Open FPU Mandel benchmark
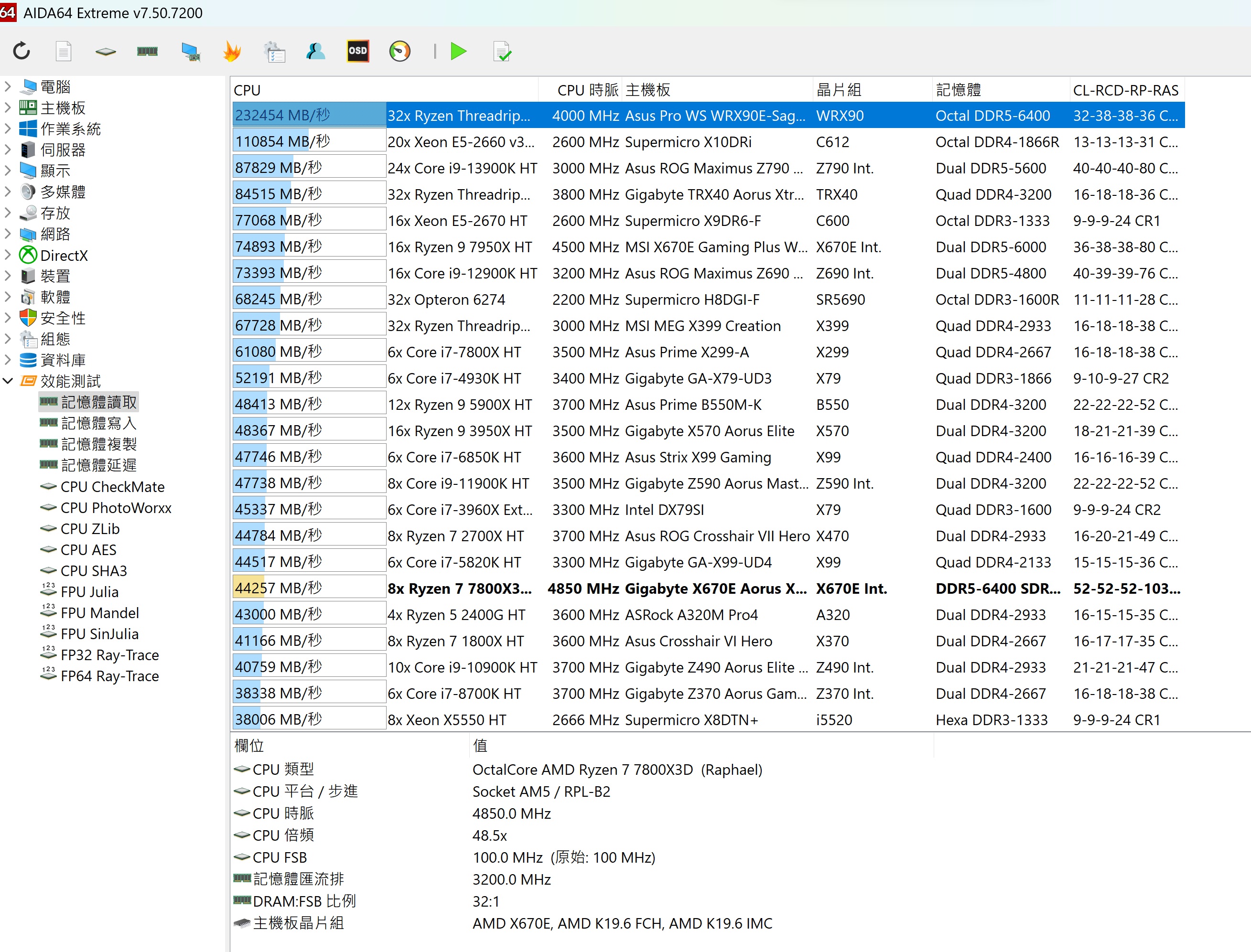This screenshot has width=1251, height=952. [89, 612]
